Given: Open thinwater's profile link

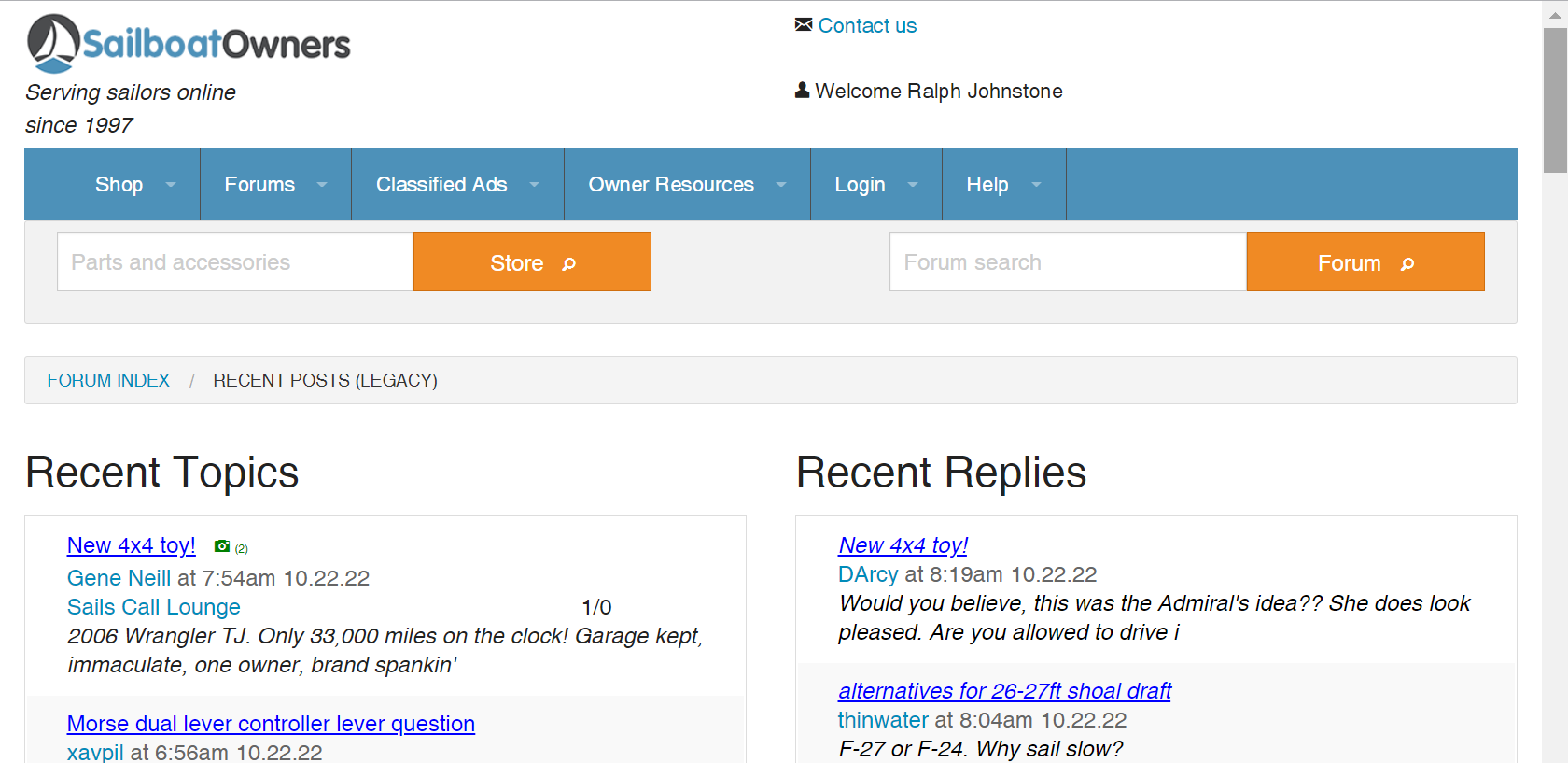Looking at the screenshot, I should click(883, 720).
